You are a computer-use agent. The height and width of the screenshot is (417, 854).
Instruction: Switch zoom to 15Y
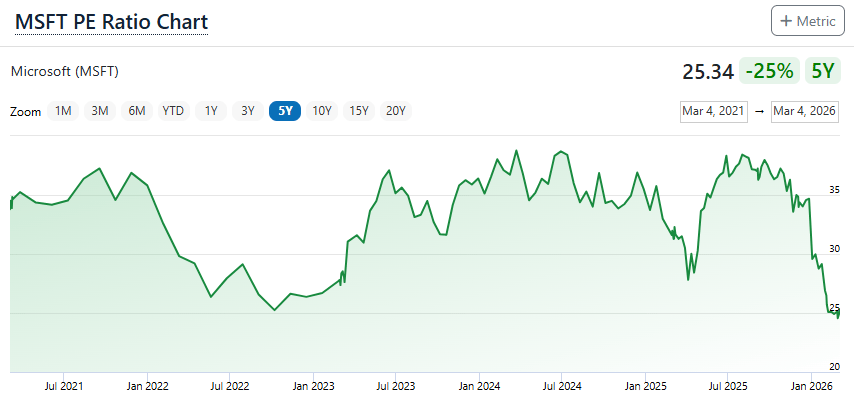[359, 111]
